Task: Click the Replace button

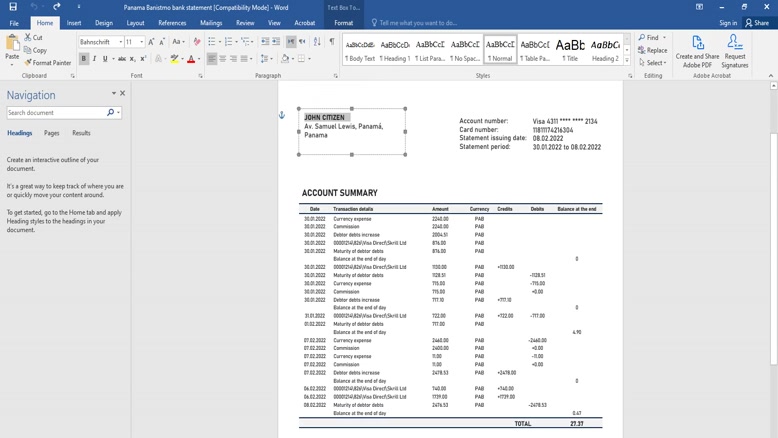Action: (x=653, y=50)
